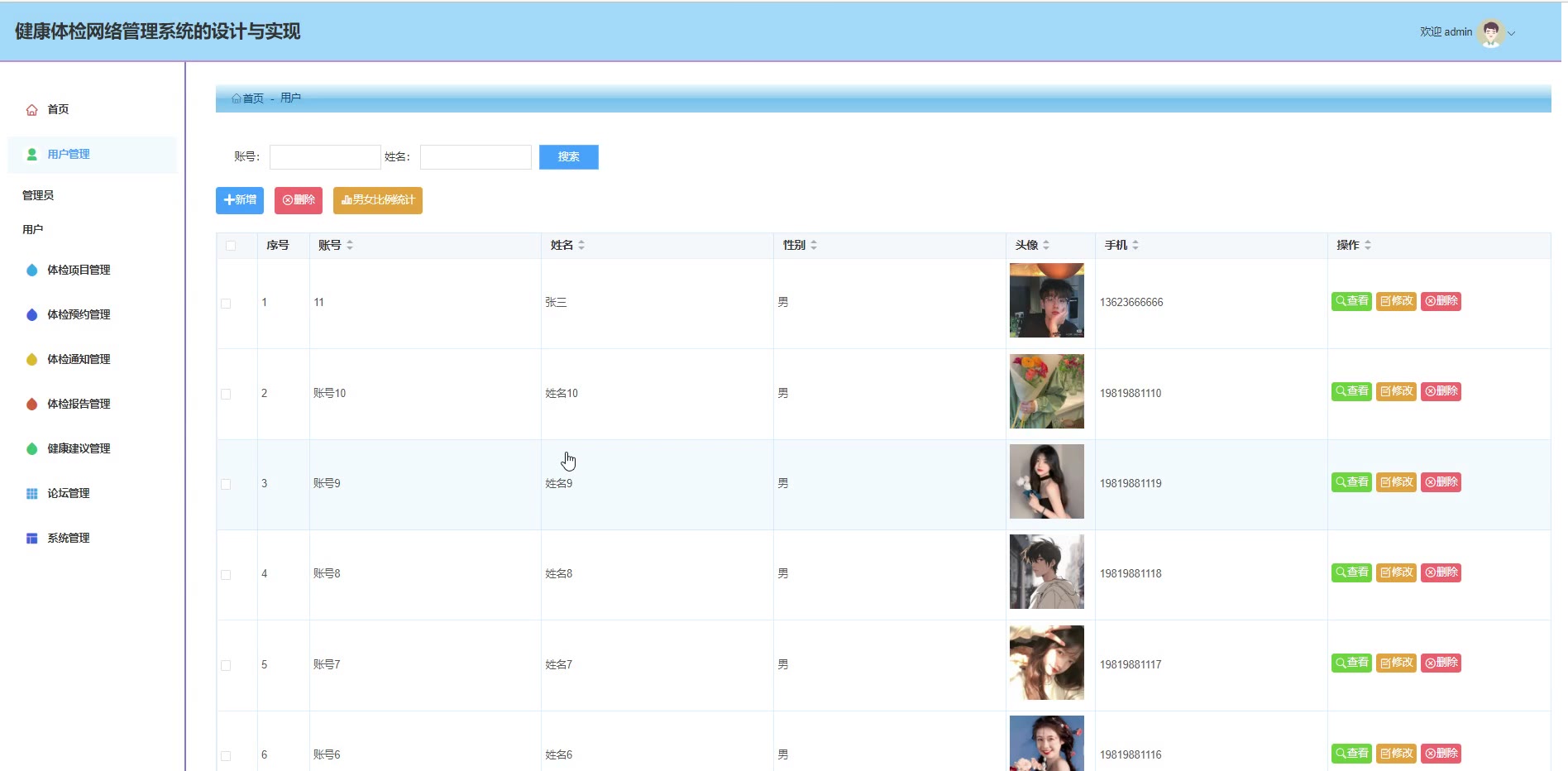Click the blue droplet icon for 体检项目管理
The image size is (1568, 771).
point(31,271)
